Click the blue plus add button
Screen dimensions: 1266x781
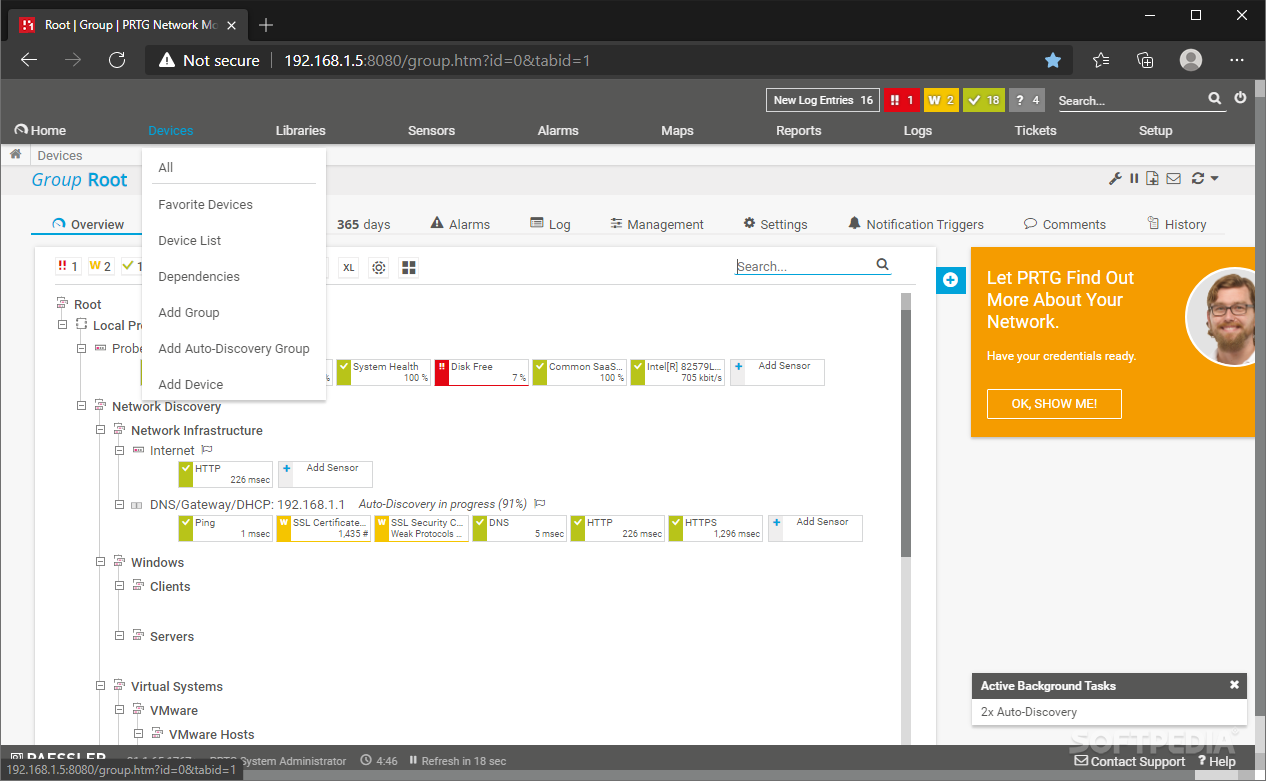950,280
